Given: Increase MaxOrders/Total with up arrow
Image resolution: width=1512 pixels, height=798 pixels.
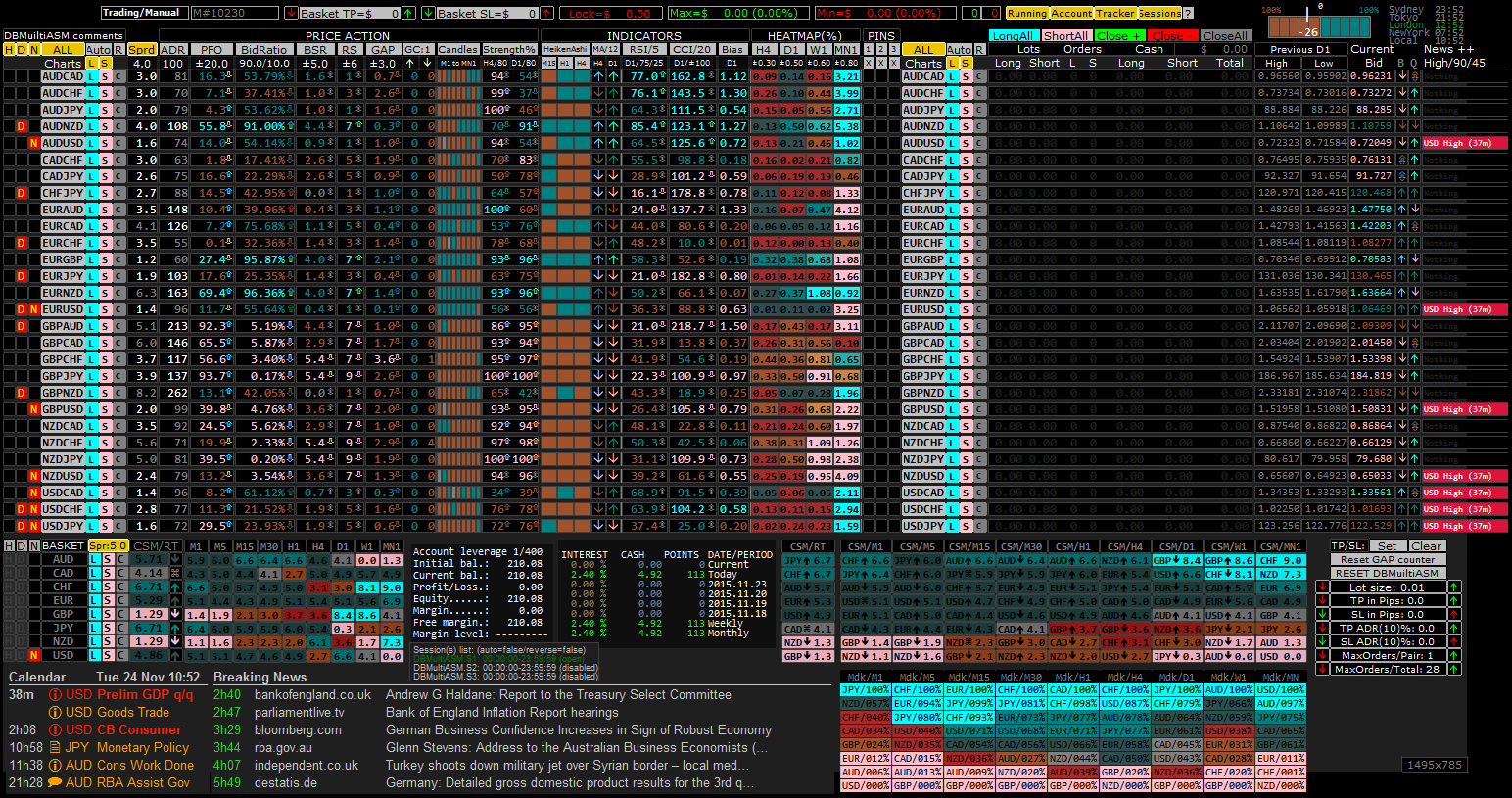Looking at the screenshot, I should (x=1454, y=670).
